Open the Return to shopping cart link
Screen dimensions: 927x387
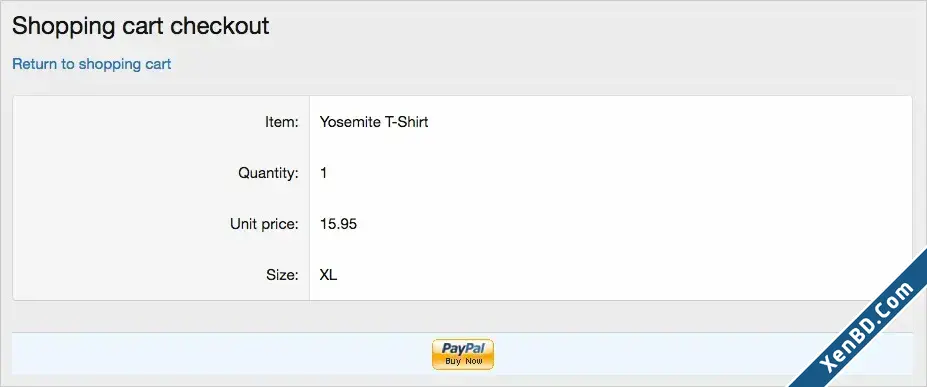pos(92,64)
